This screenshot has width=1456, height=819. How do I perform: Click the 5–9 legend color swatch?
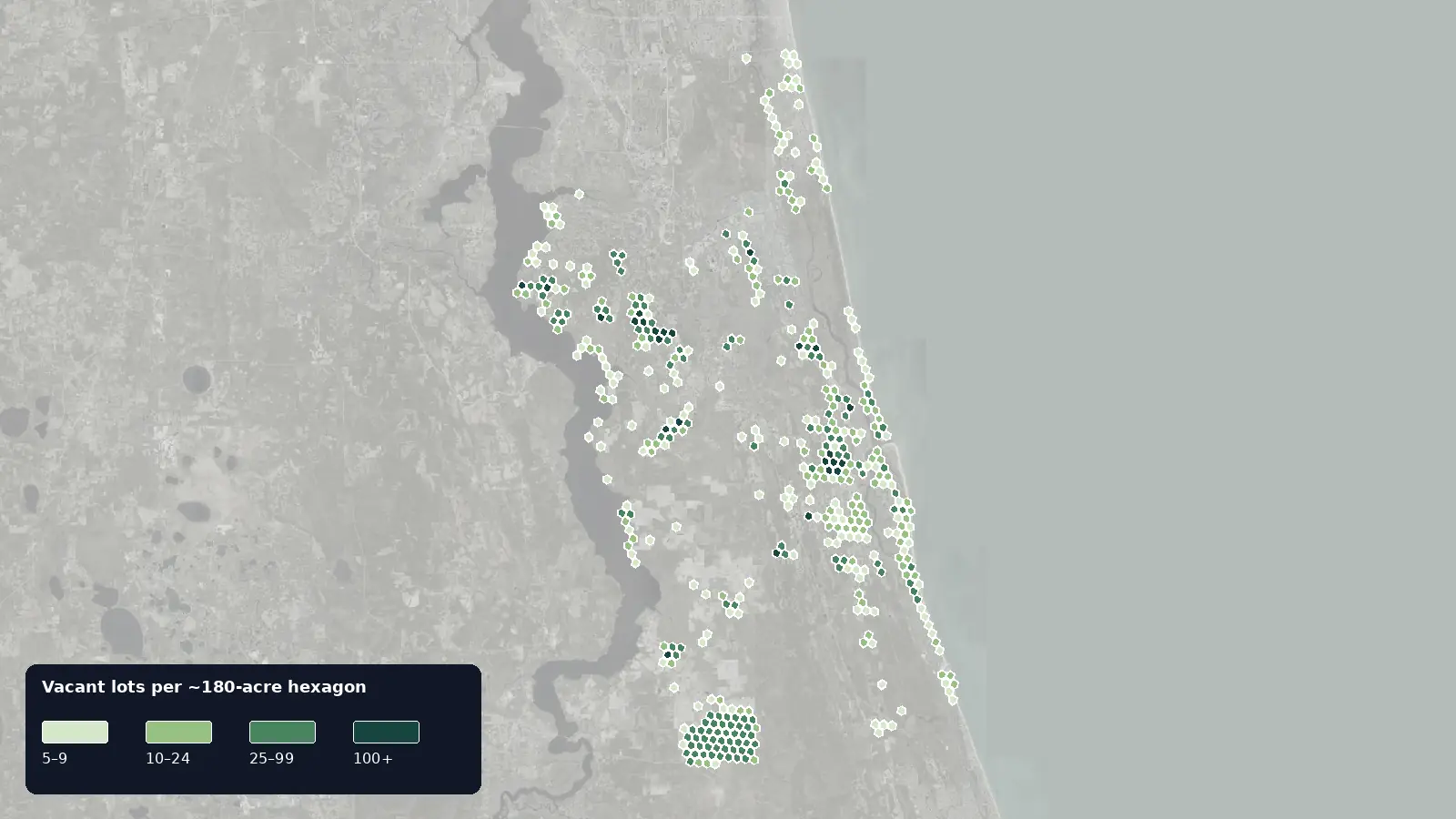[x=75, y=732]
